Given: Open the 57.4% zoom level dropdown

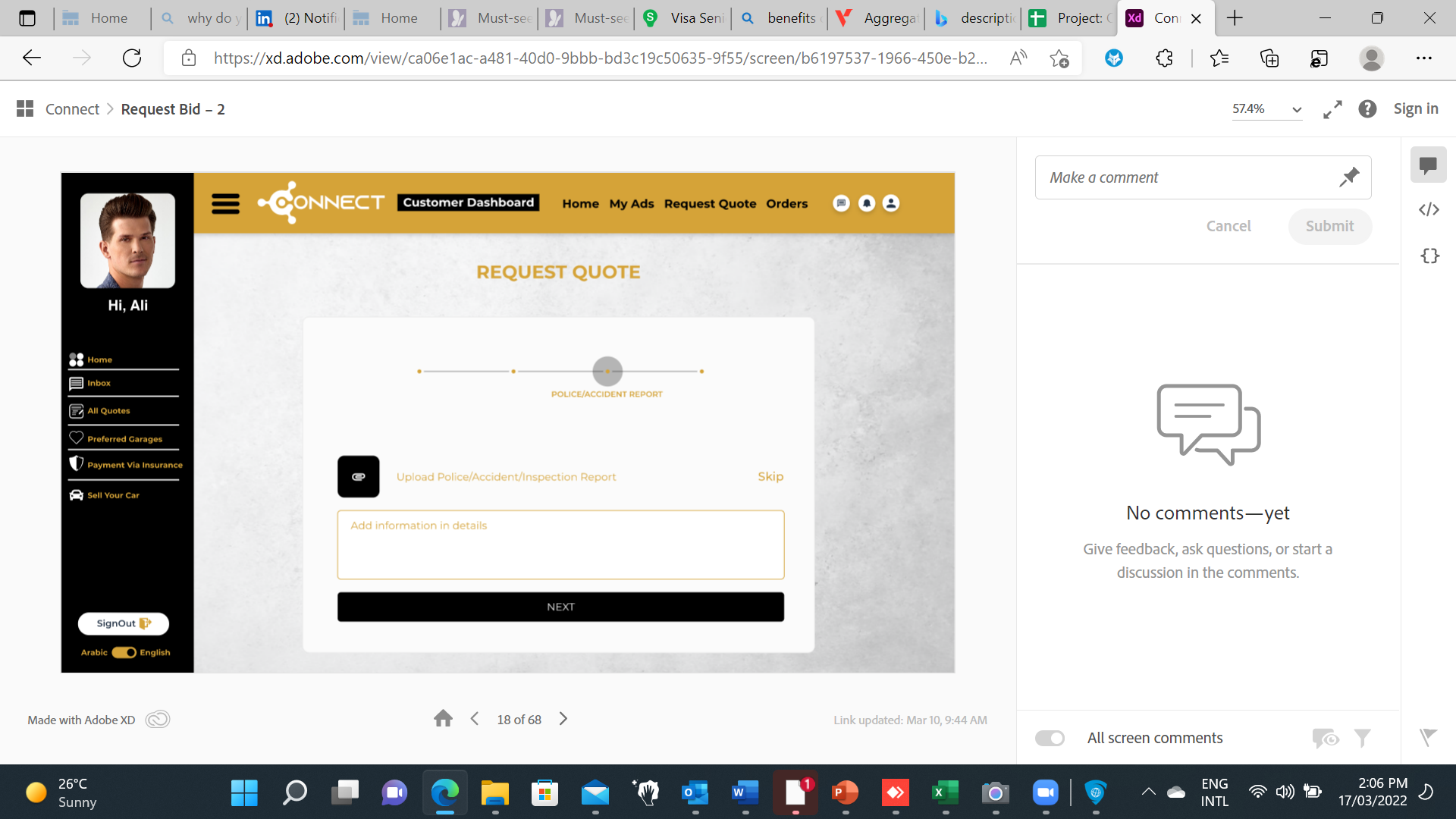Looking at the screenshot, I should 1266,109.
